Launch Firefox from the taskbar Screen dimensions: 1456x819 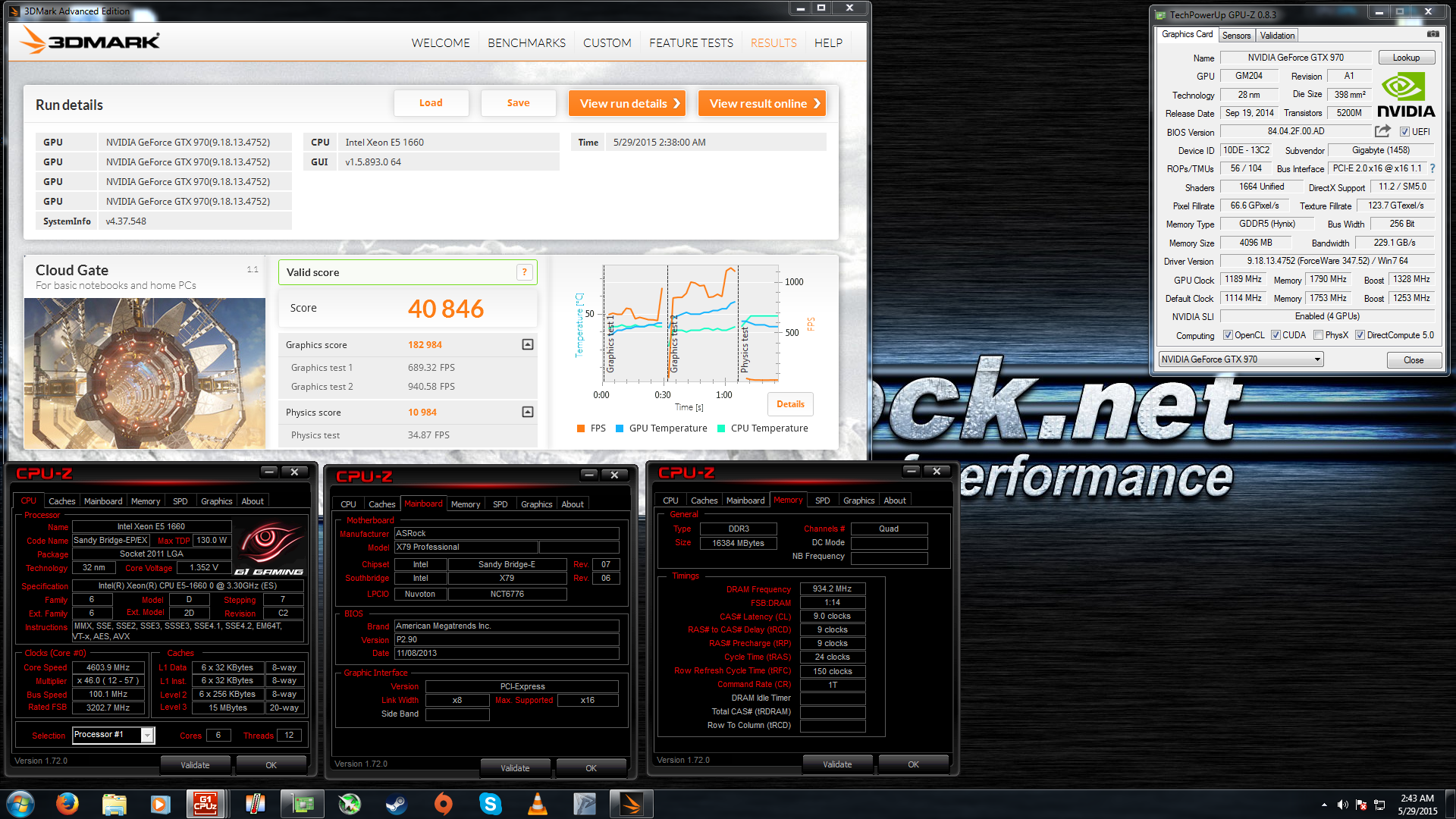tap(67, 803)
